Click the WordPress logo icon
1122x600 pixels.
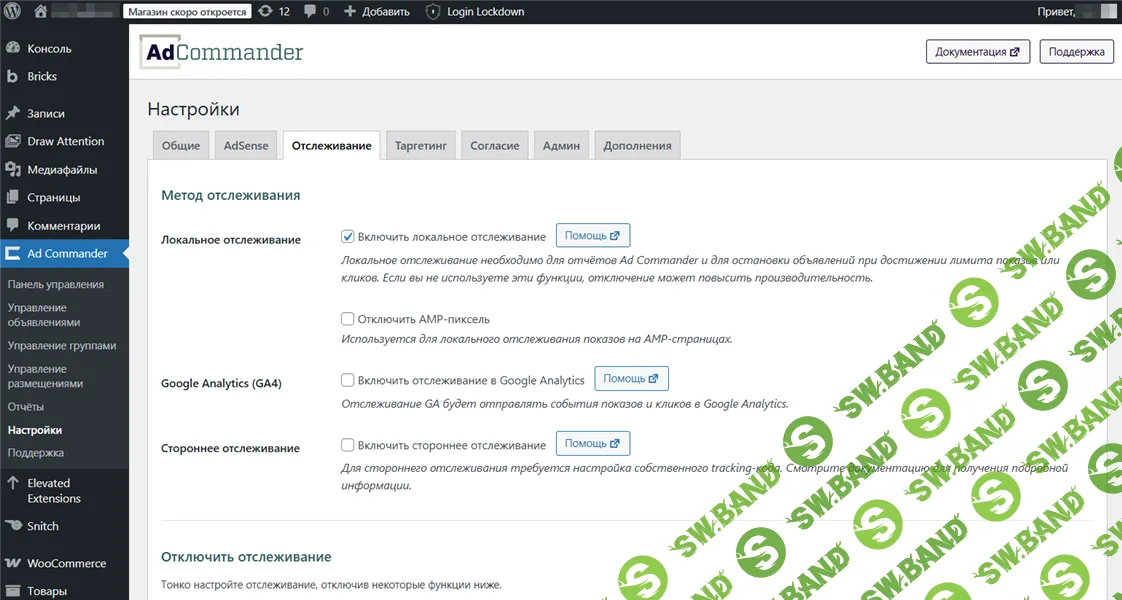coord(13,12)
